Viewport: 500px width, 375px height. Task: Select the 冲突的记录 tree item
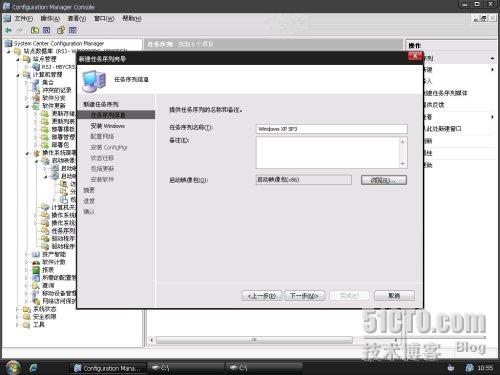(x=57, y=90)
